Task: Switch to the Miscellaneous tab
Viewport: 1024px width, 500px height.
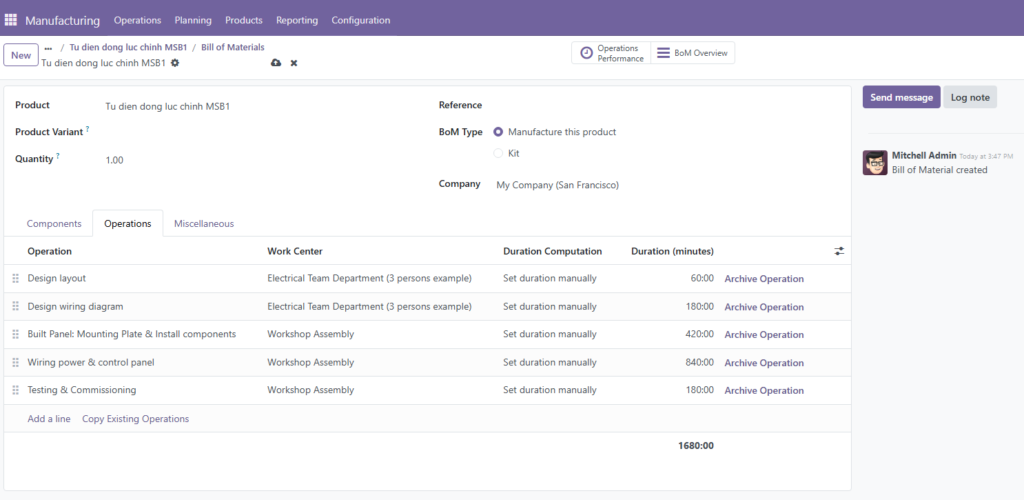Action: pyautogui.click(x=204, y=224)
